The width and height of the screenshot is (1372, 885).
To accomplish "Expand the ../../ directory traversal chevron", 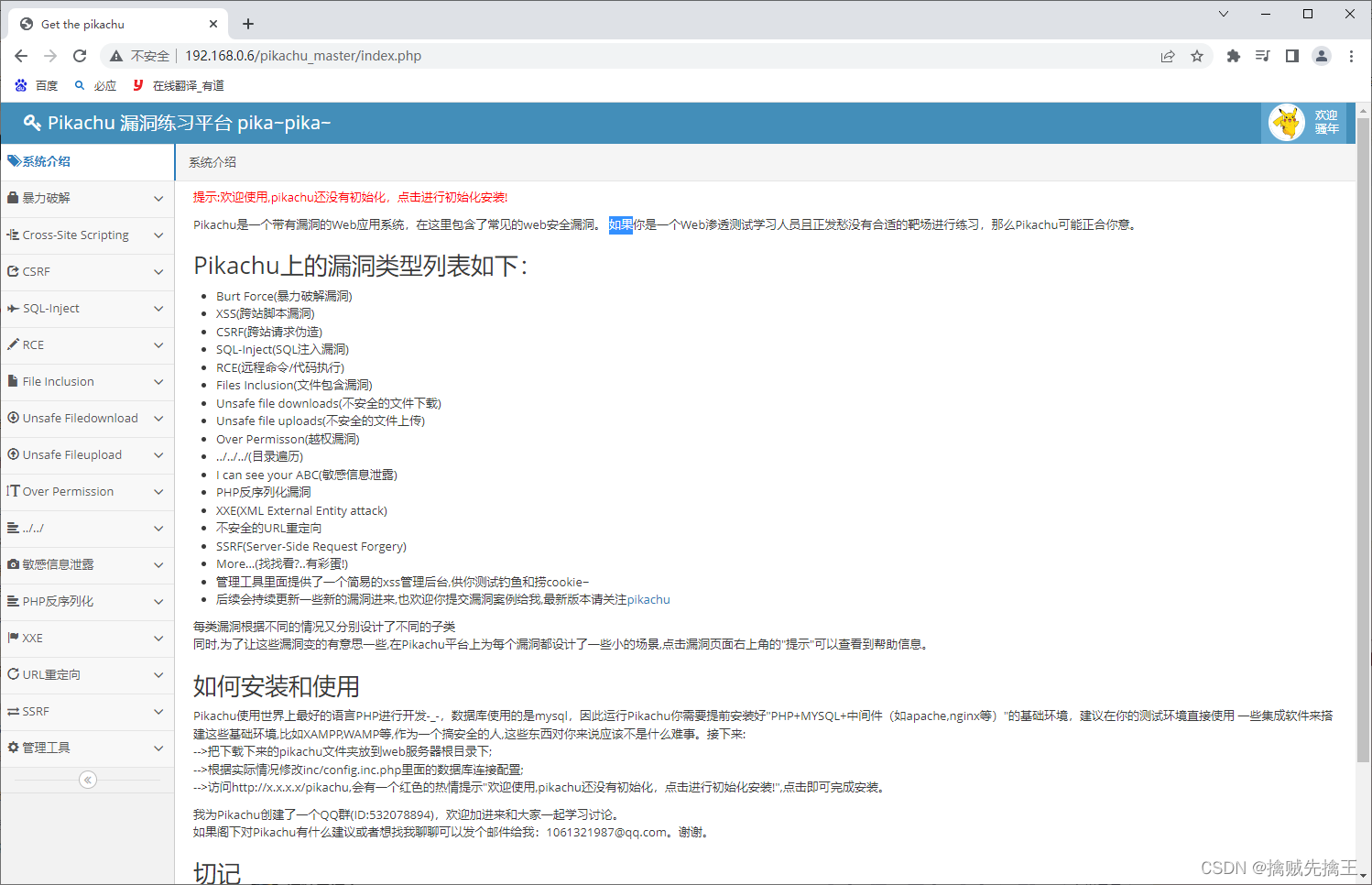I will pyautogui.click(x=158, y=529).
